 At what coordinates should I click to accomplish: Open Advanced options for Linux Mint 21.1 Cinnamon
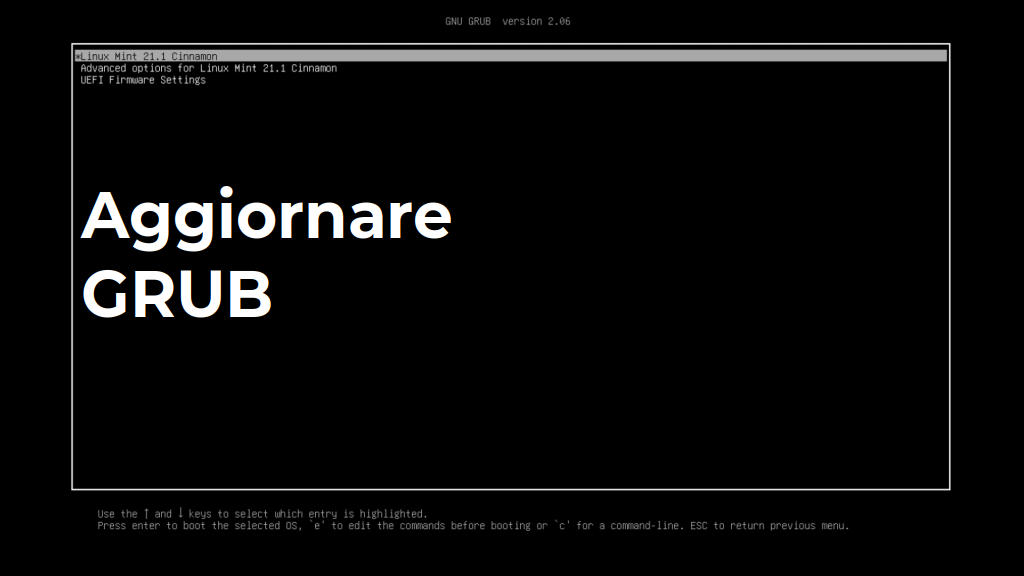tap(208, 68)
